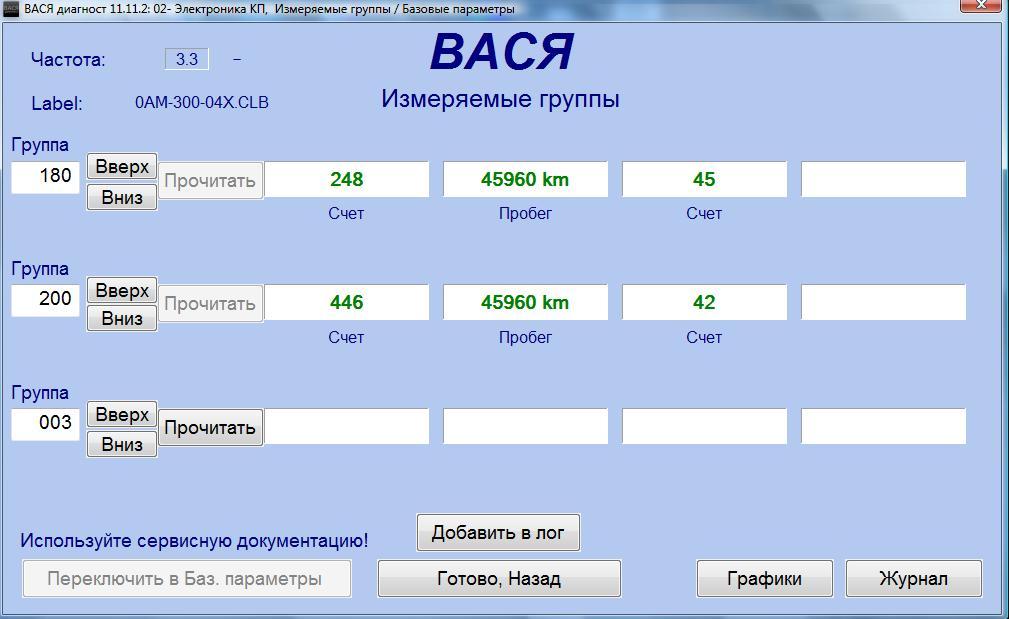Screen dimensions: 1009x619
Task: Click the Используйте сервисную документацию! notice
Action: pos(194,540)
